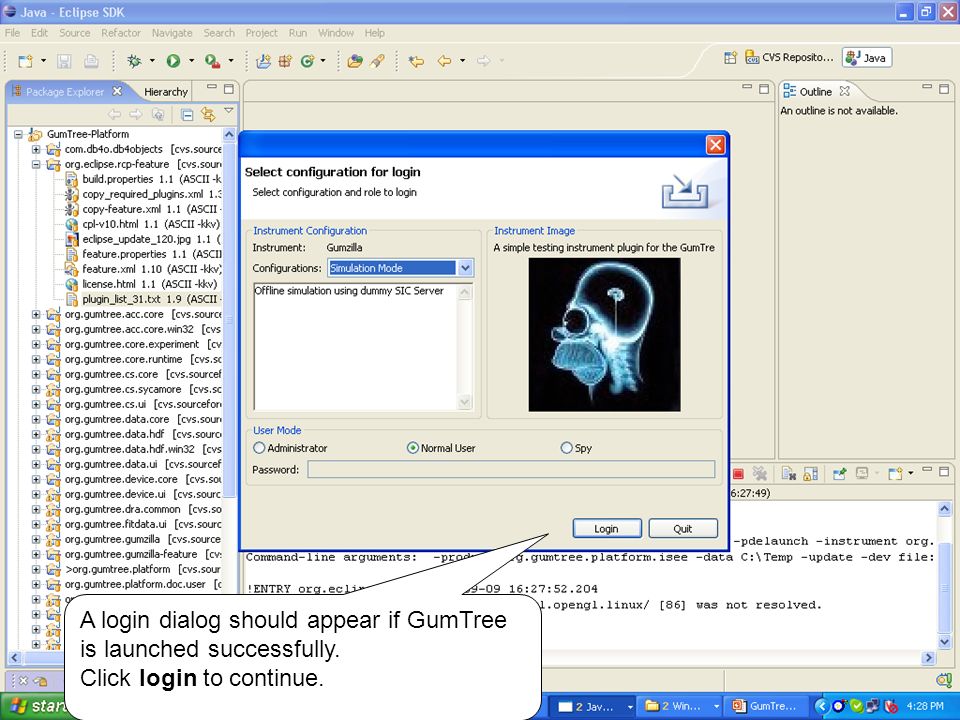Click the Print toolbar icon

pos(91,61)
